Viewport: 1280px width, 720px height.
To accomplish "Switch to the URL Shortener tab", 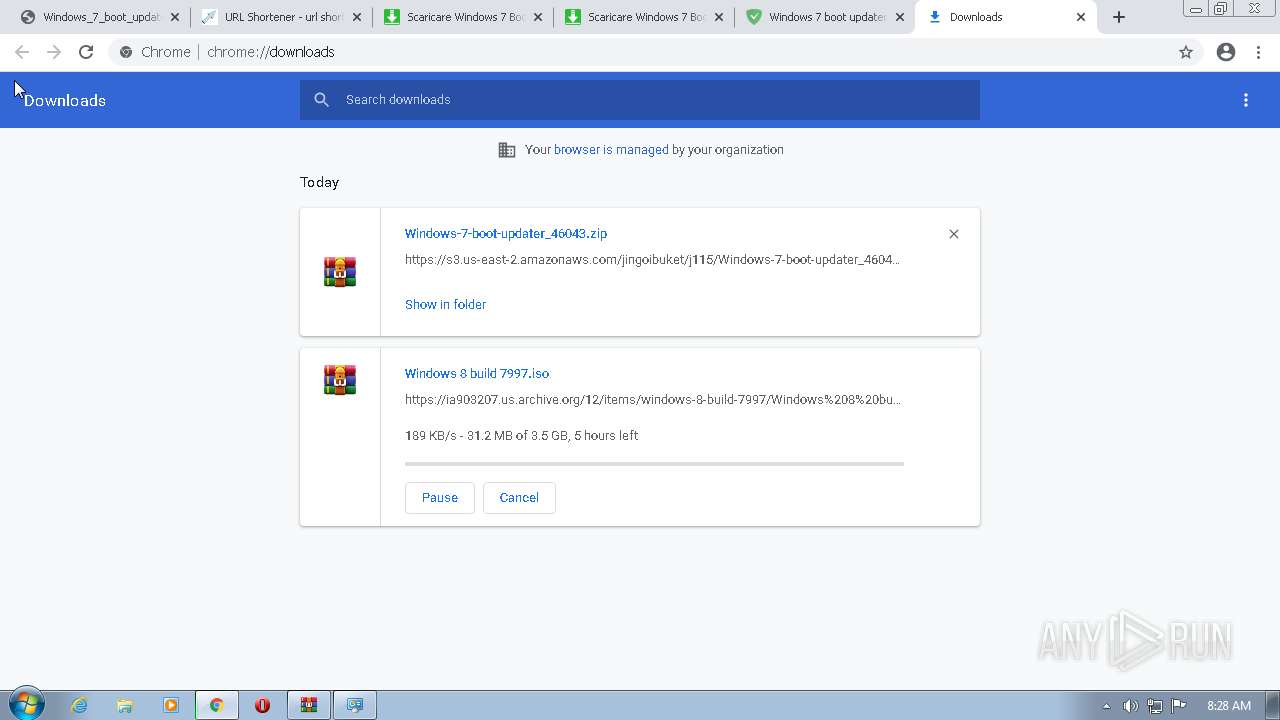I will coord(282,17).
